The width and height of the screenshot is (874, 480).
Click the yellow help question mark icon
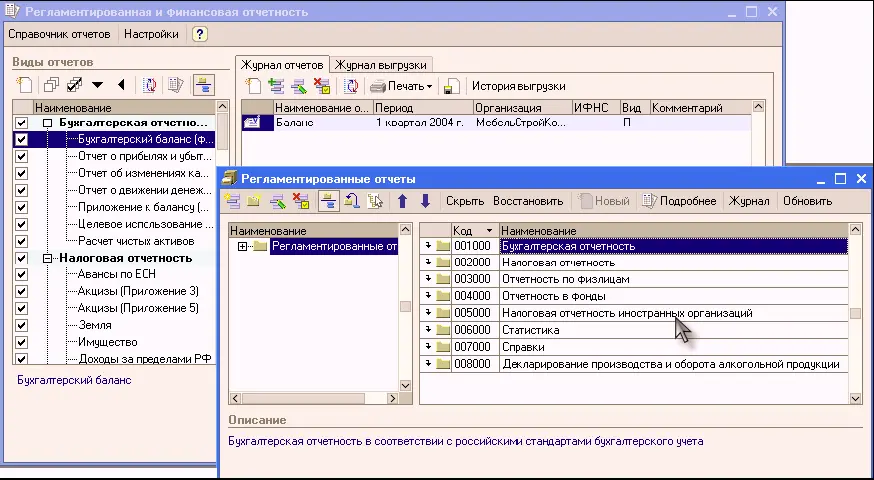(200, 34)
